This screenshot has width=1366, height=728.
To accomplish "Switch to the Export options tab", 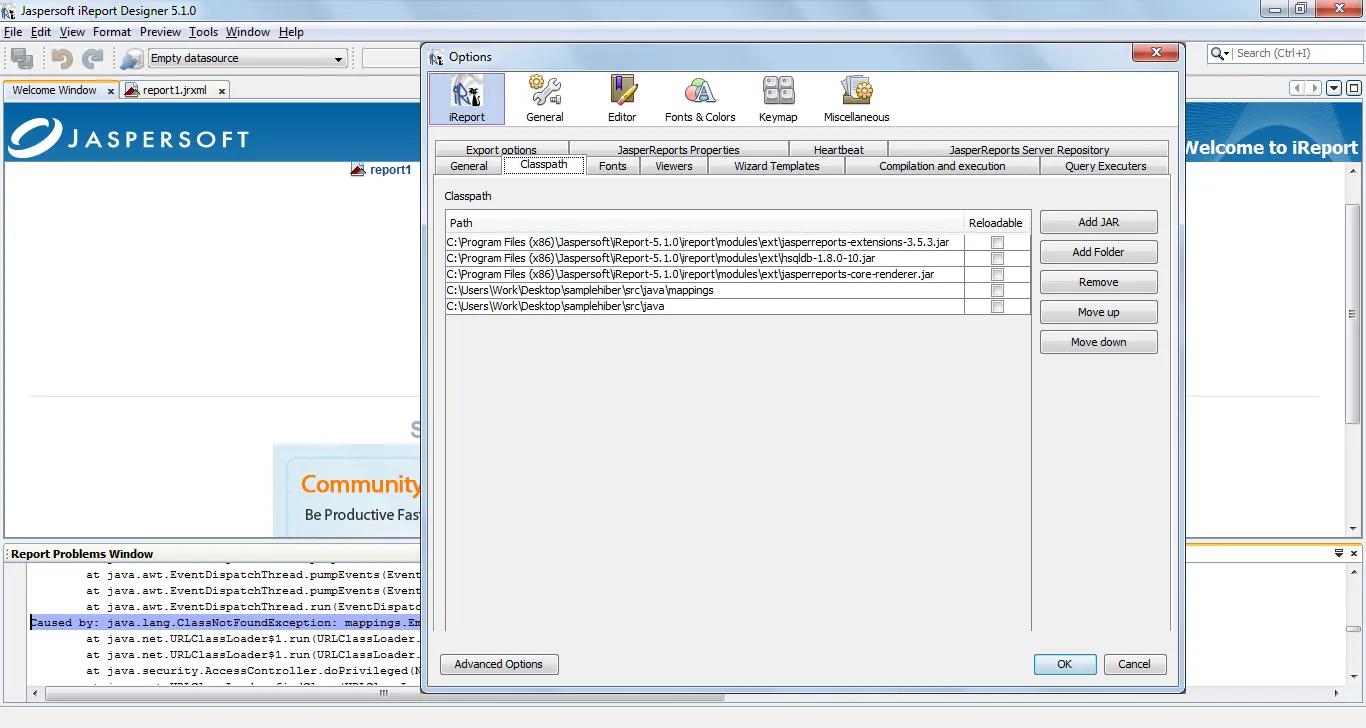I will [x=501, y=150].
